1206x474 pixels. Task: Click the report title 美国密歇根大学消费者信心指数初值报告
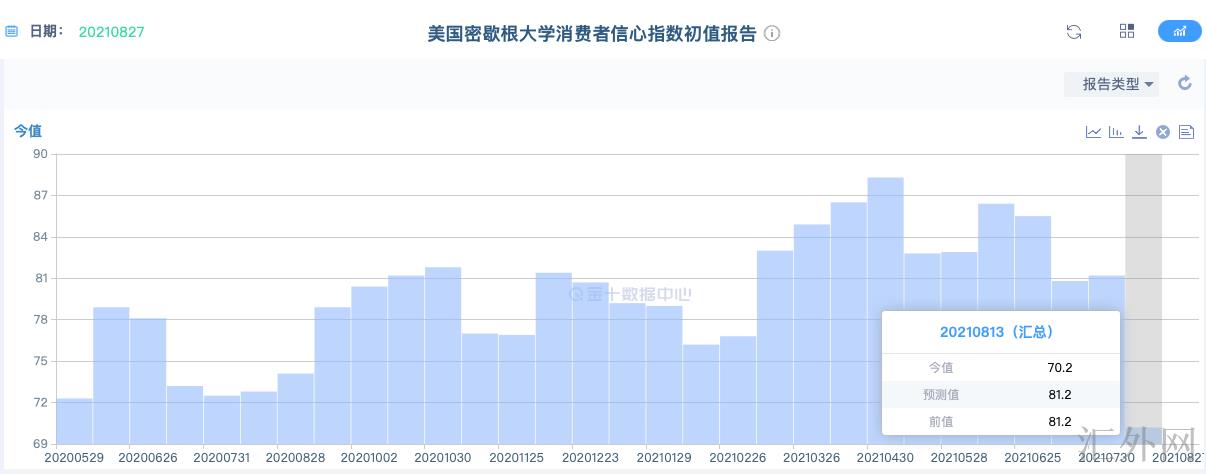pos(592,33)
